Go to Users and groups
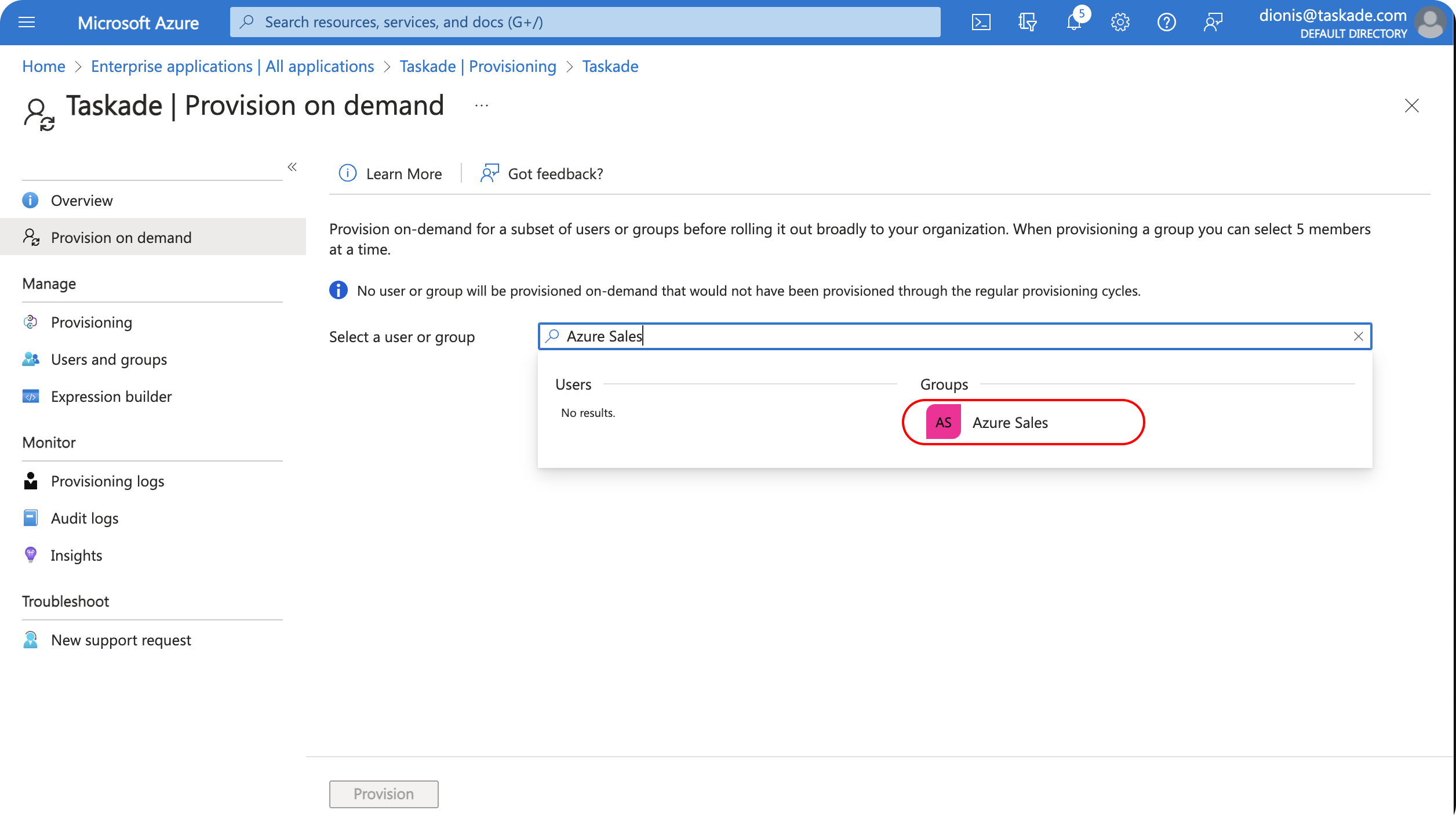Viewport: 1456px width, 828px height. coord(108,359)
